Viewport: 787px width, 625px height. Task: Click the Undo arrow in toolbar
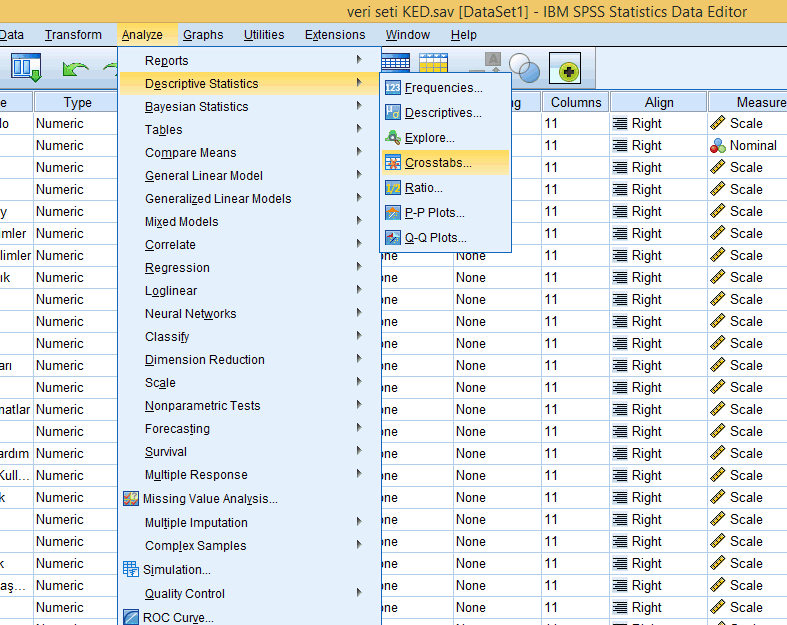pos(75,69)
